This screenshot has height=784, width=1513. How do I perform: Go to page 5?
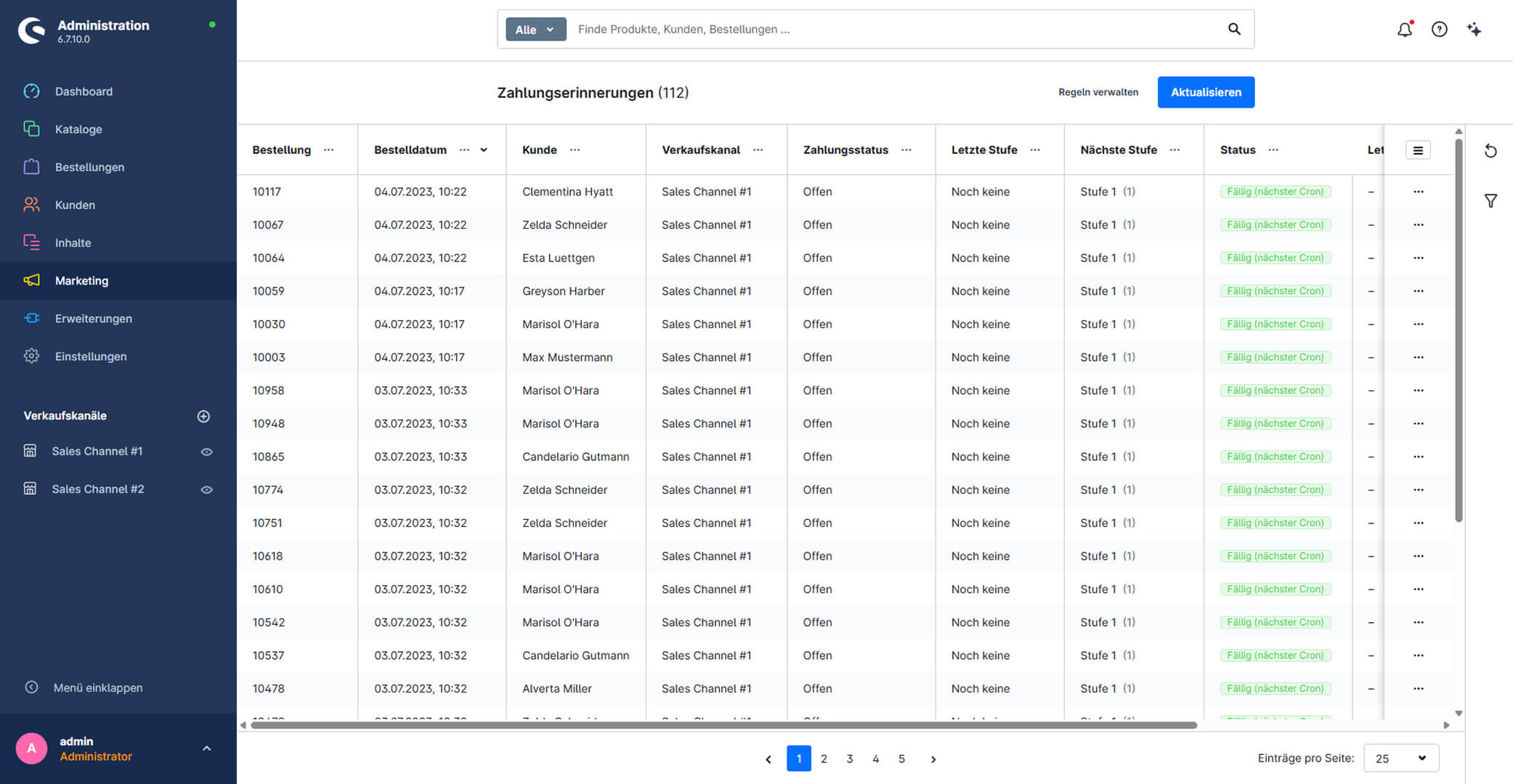tap(901, 759)
